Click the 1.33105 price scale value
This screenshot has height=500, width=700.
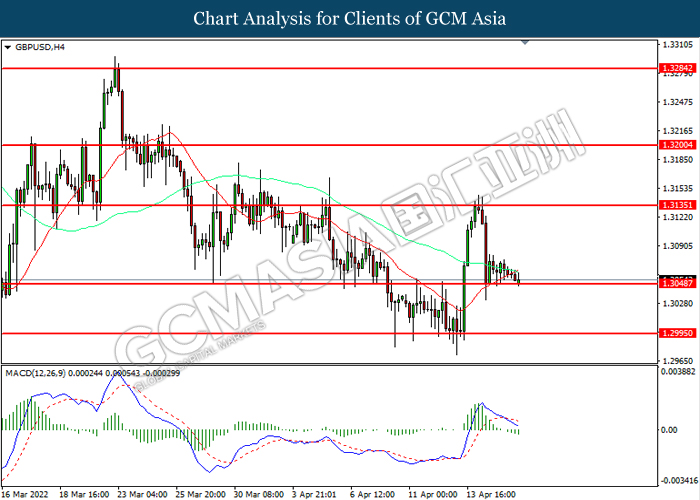pyautogui.click(x=678, y=45)
